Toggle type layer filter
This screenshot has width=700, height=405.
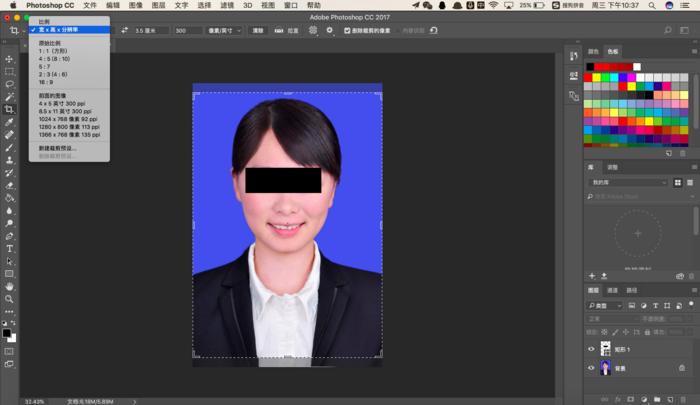coord(655,305)
